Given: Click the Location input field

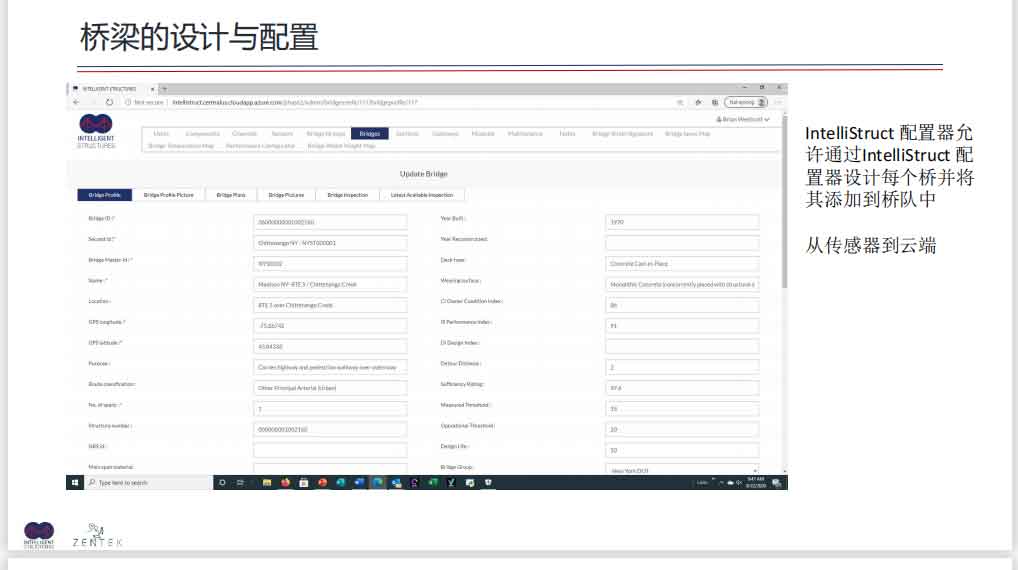Looking at the screenshot, I should [330, 305].
